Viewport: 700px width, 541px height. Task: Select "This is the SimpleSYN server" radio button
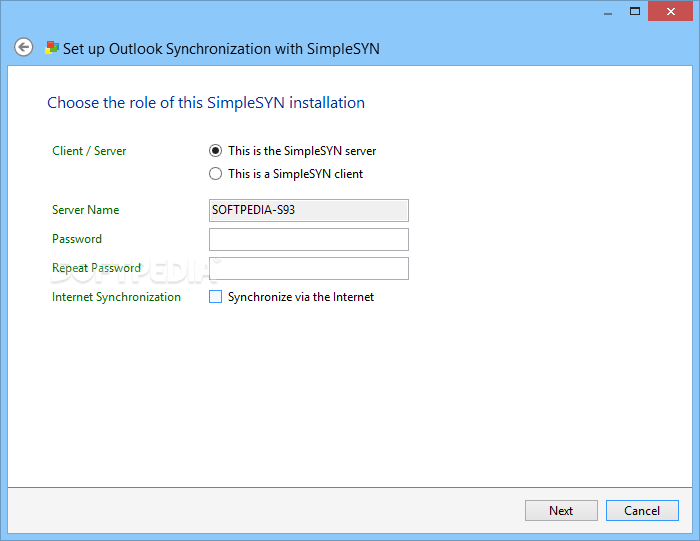pos(215,151)
